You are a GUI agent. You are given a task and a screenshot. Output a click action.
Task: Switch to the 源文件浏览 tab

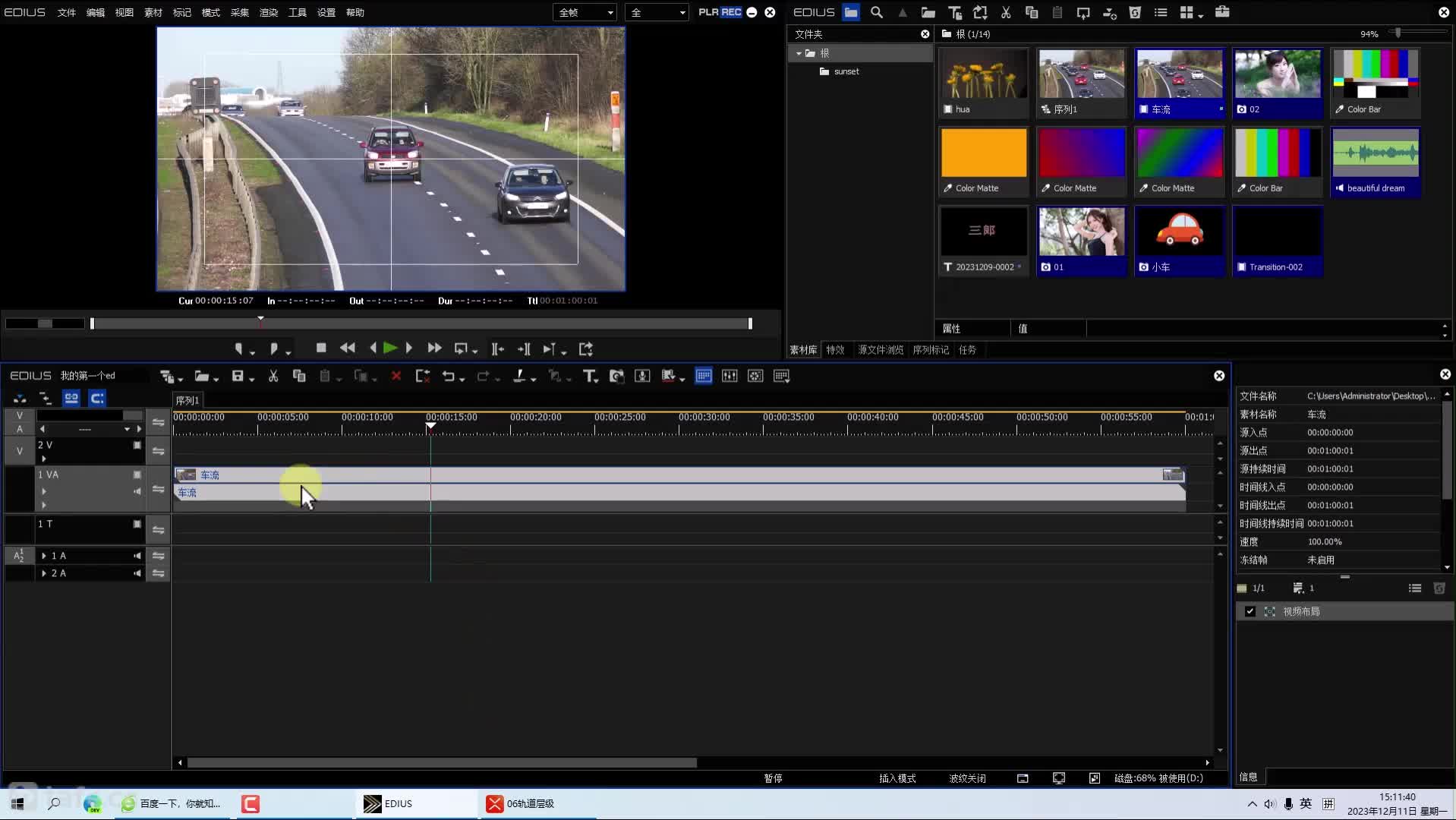click(881, 350)
